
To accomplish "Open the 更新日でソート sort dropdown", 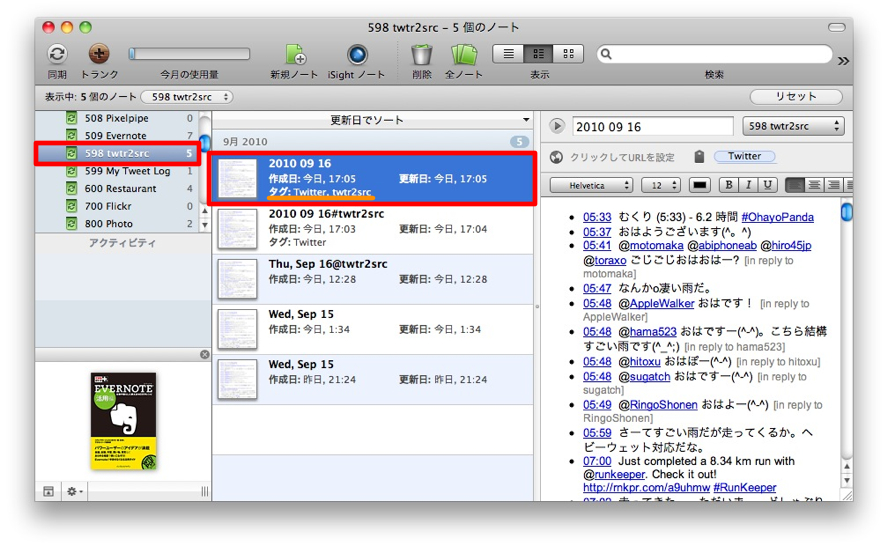I will (372, 120).
